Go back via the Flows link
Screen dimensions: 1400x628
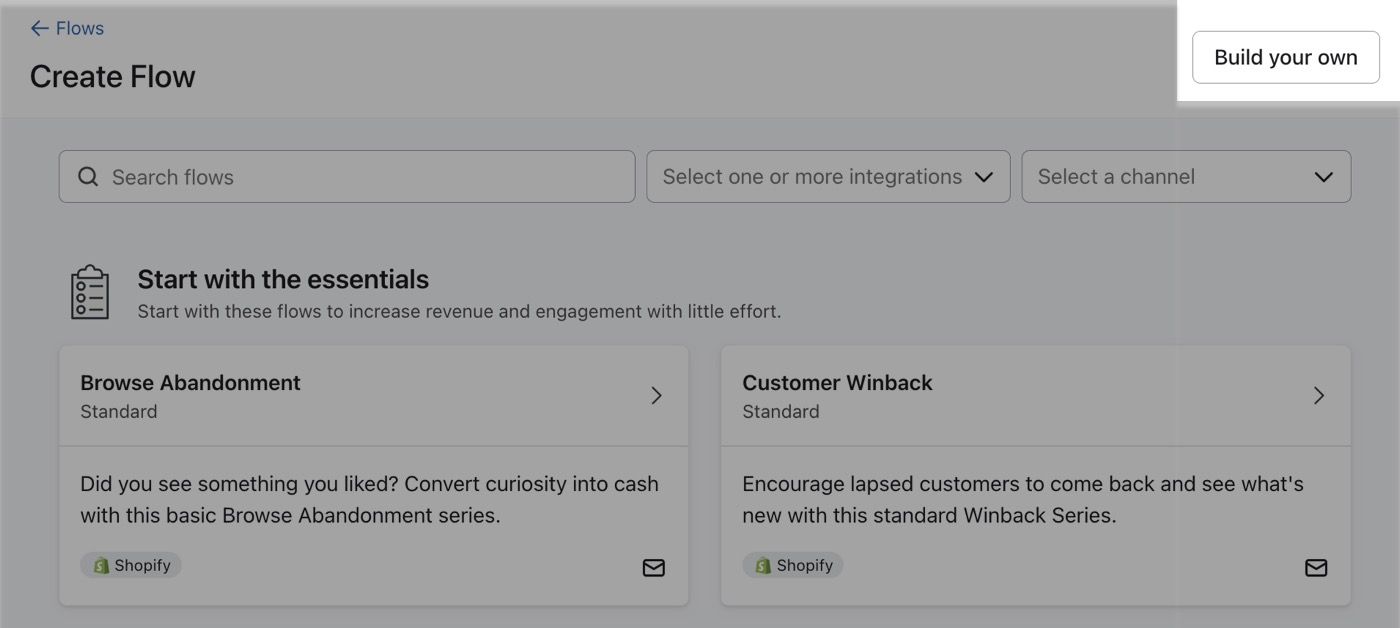click(x=80, y=28)
